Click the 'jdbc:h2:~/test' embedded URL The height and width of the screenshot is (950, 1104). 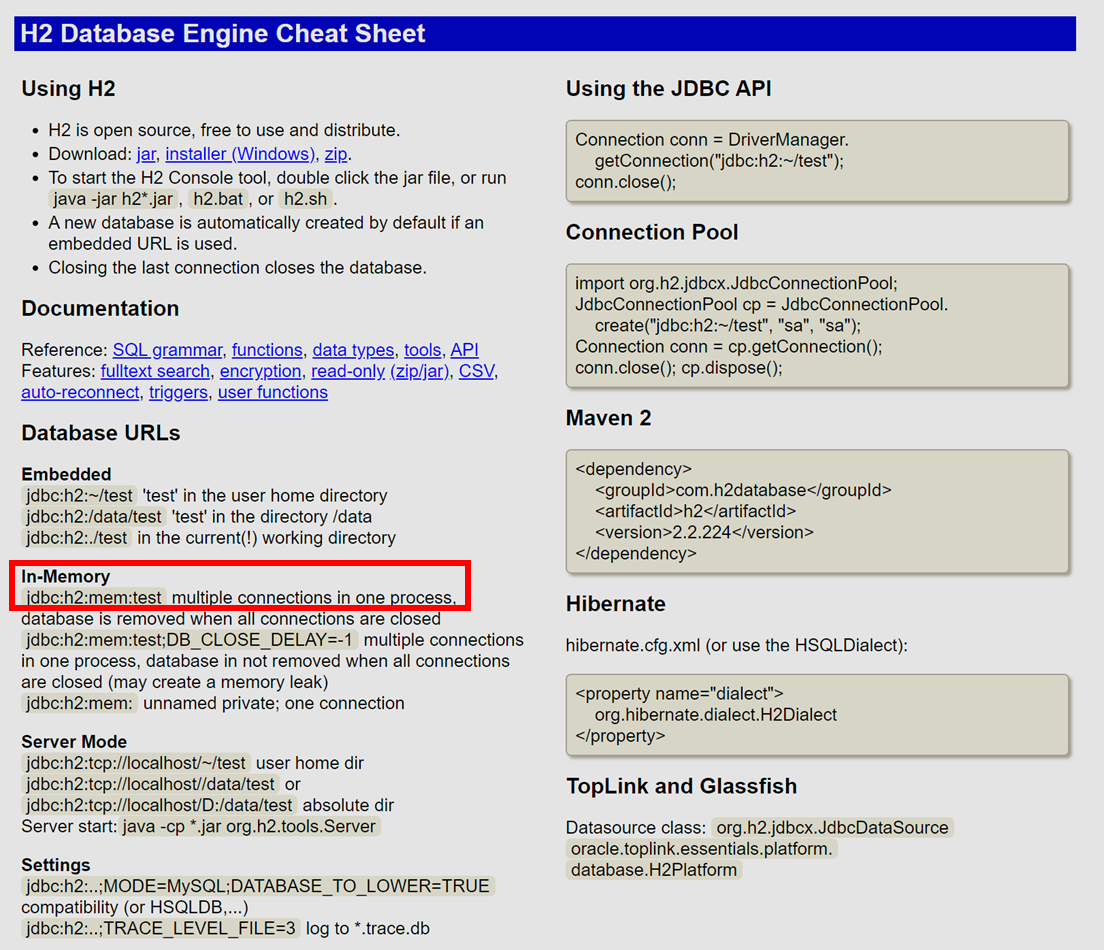(x=80, y=496)
